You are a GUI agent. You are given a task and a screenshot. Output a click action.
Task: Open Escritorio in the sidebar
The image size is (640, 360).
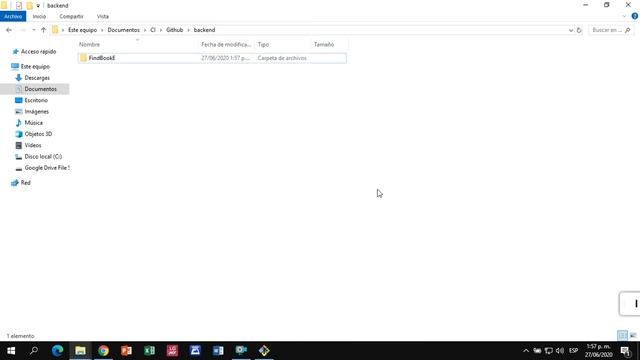point(36,100)
